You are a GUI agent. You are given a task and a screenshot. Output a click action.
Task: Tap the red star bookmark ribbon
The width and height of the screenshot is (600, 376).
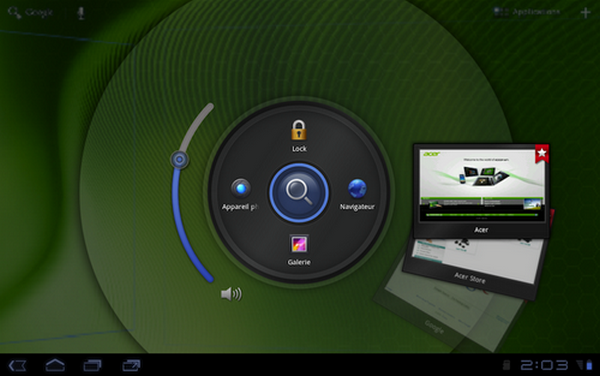[542, 154]
